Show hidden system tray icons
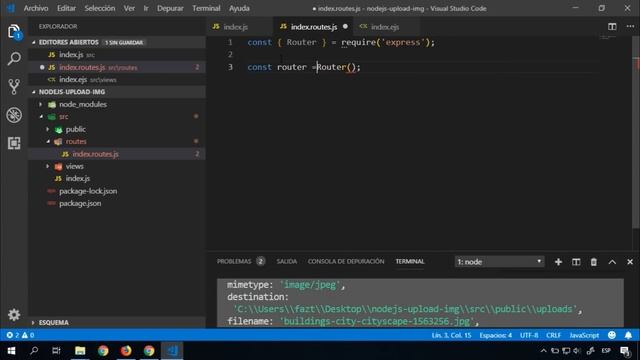640x360 pixels. [543, 351]
